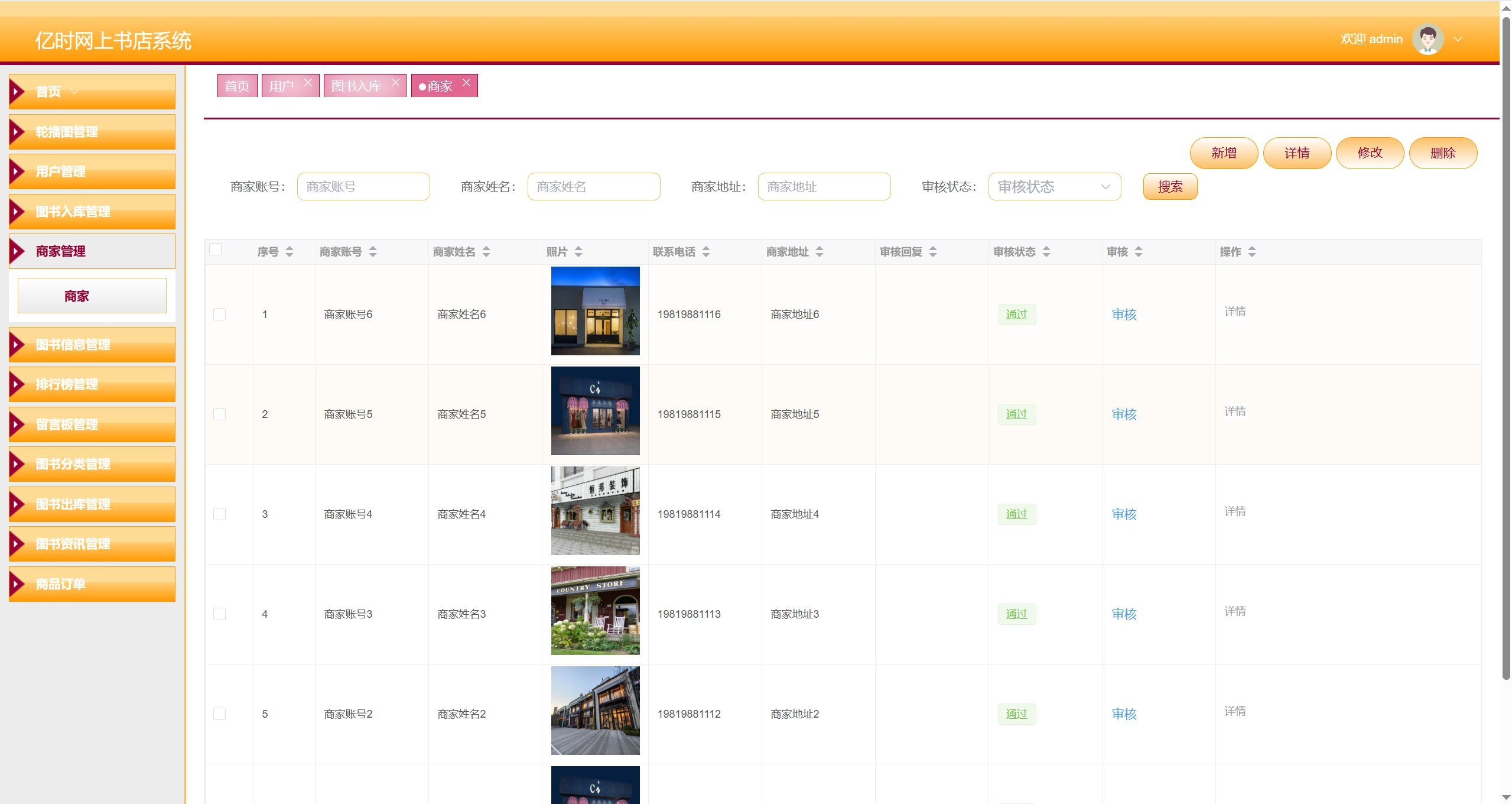Expand 留言板管理 in the sidebar
Viewport: 1512px width, 804px height.
tap(92, 424)
